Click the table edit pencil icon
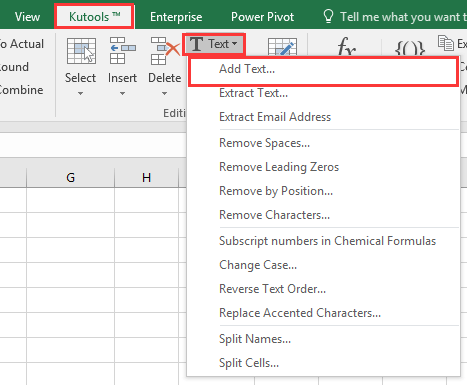Viewport: 467px width, 385px height. (x=282, y=47)
